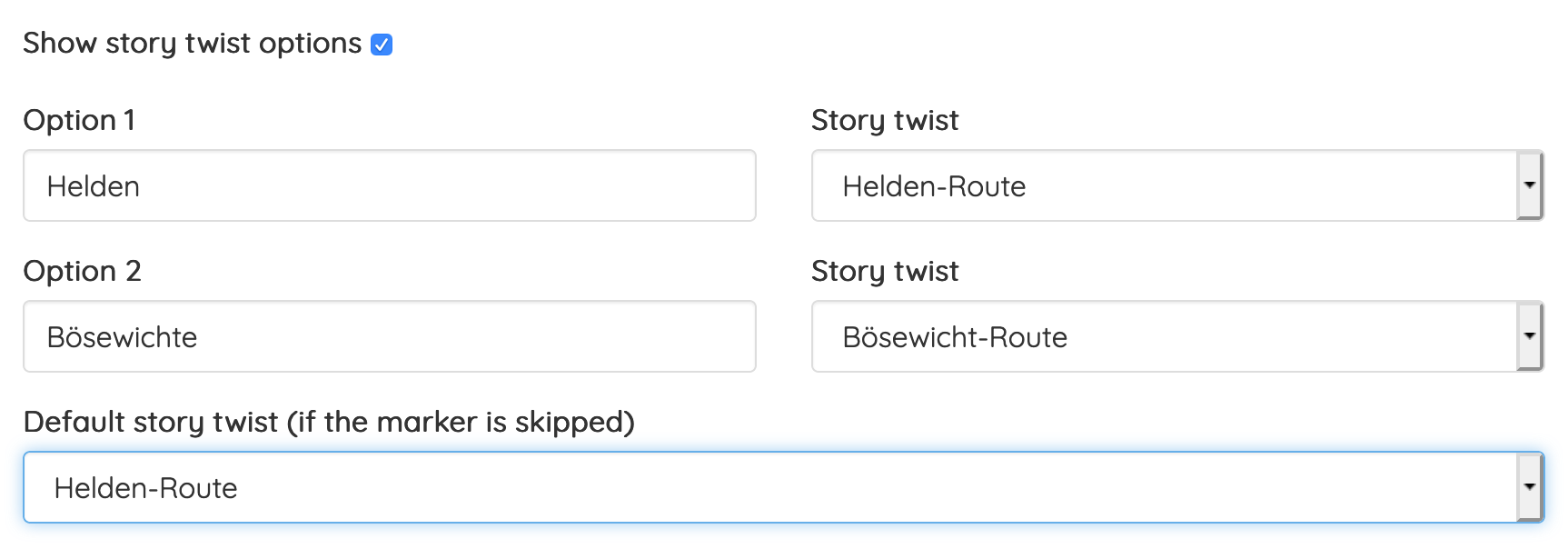Click "Bösewicht-Route" text in Option 2's Story twist

pos(955,337)
